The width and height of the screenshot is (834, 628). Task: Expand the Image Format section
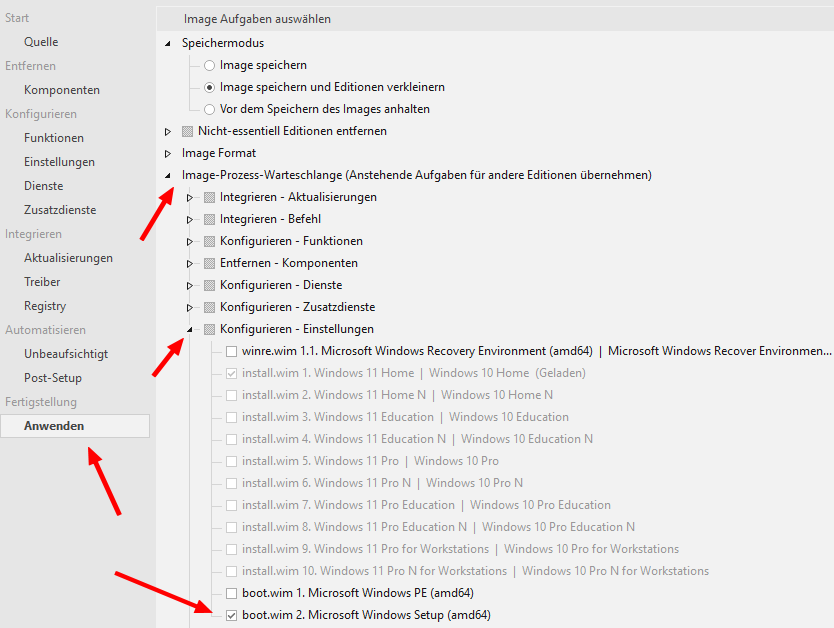click(x=168, y=154)
